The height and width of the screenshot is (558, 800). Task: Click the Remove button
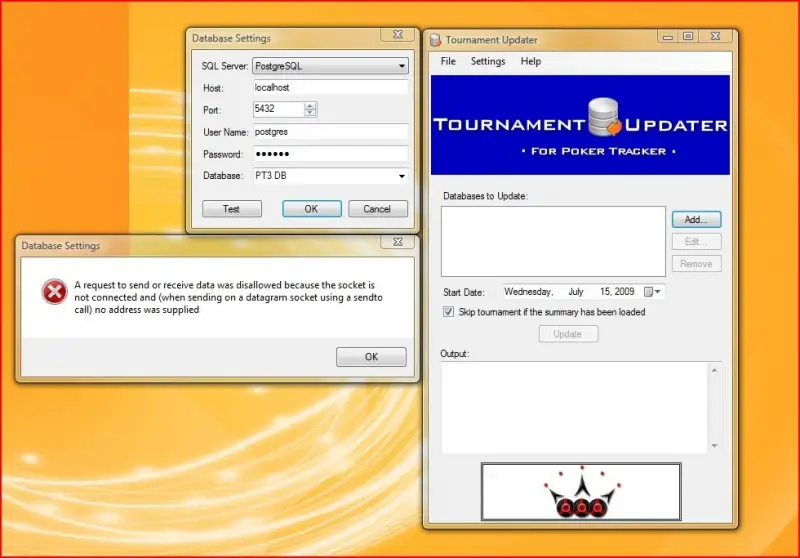click(696, 264)
